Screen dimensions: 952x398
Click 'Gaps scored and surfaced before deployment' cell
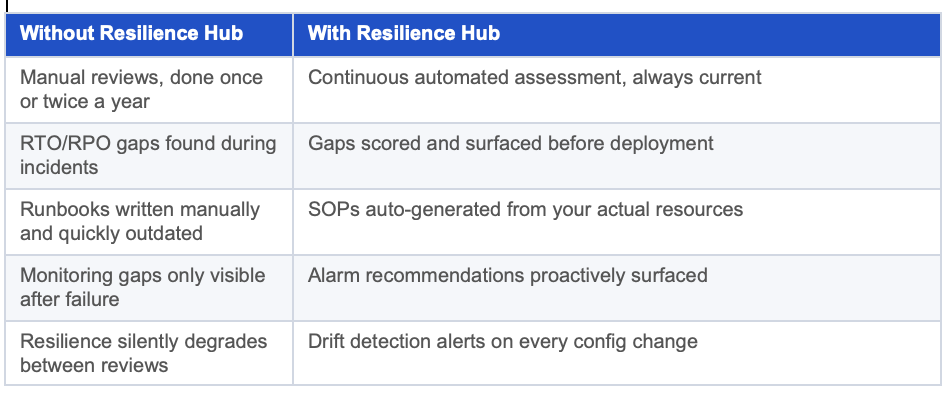(x=617, y=156)
